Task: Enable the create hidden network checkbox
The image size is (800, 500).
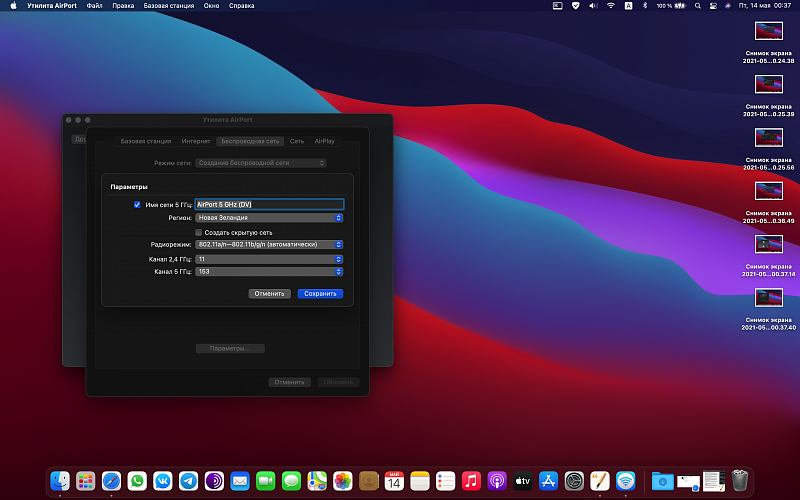Action: [x=198, y=232]
